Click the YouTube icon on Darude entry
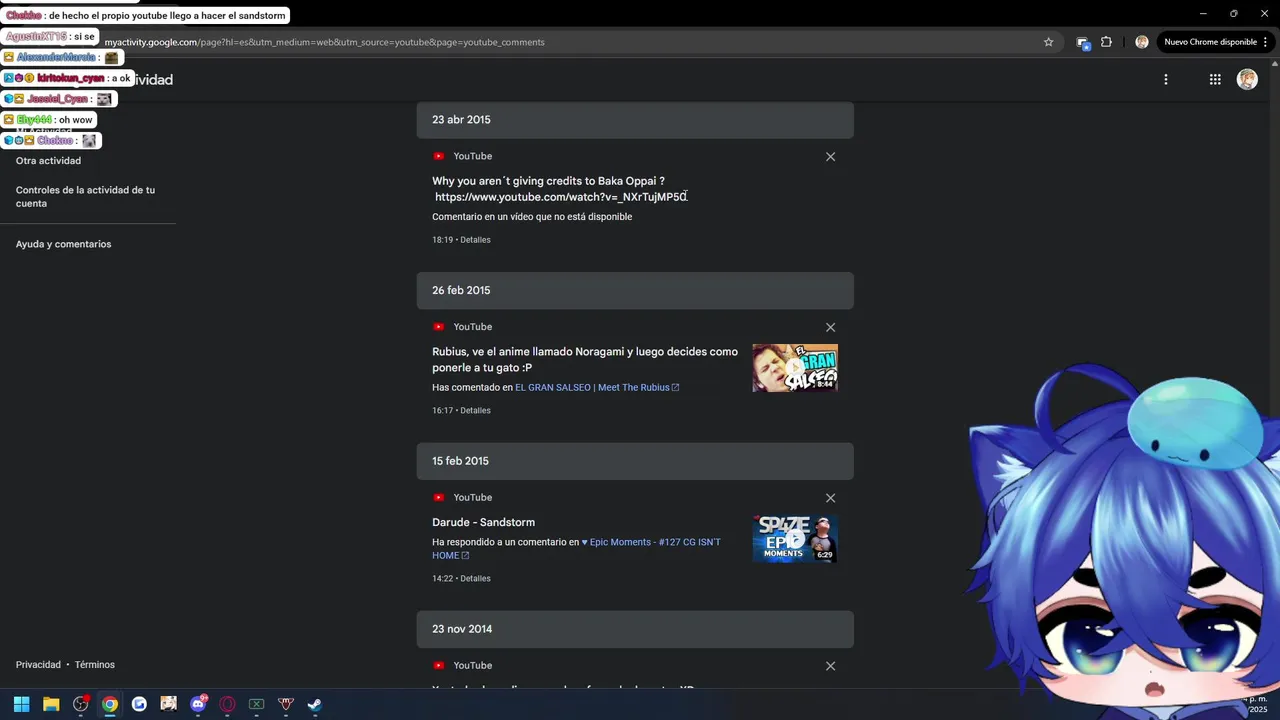Image resolution: width=1280 pixels, height=720 pixels. point(438,498)
